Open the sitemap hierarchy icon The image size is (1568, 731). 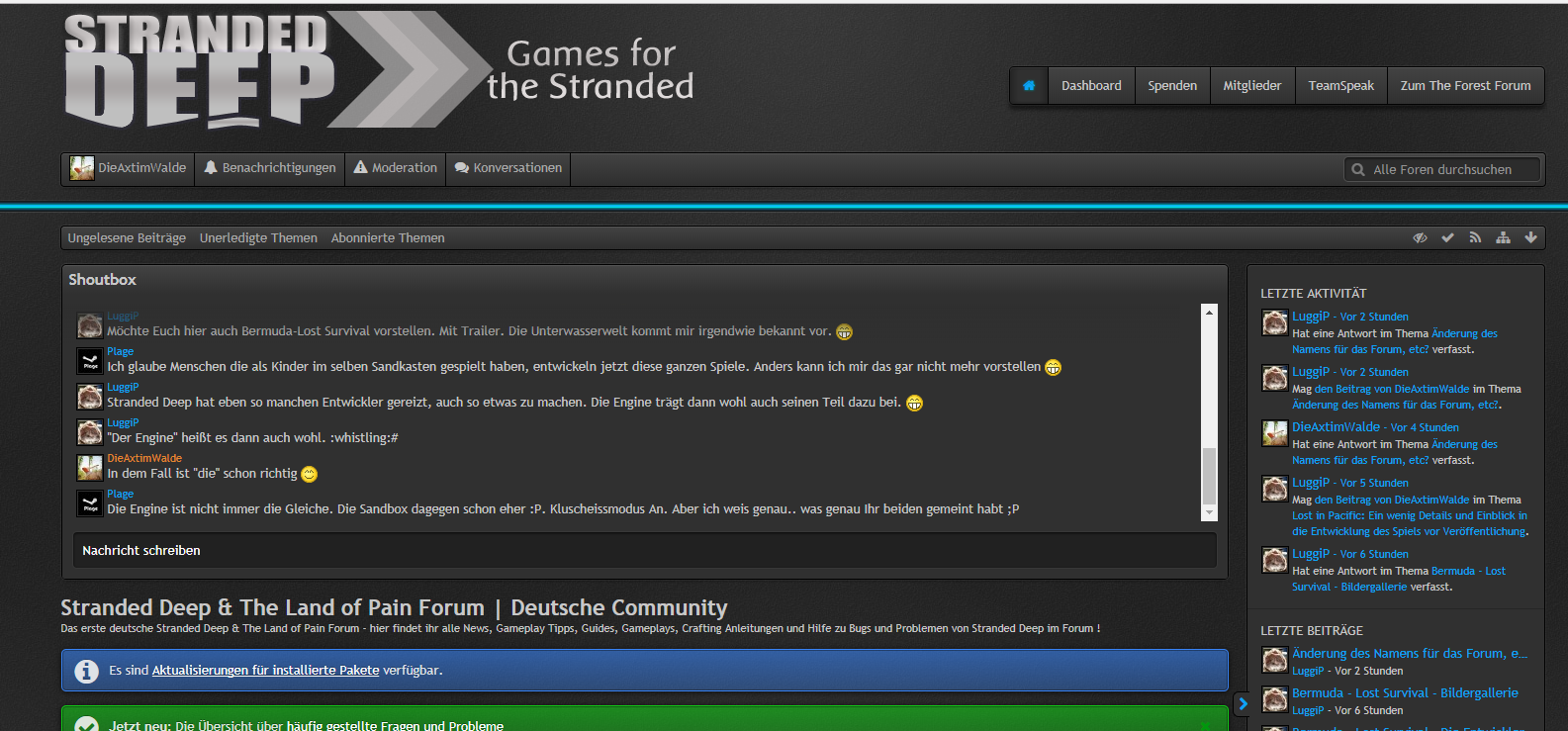[x=1503, y=238]
